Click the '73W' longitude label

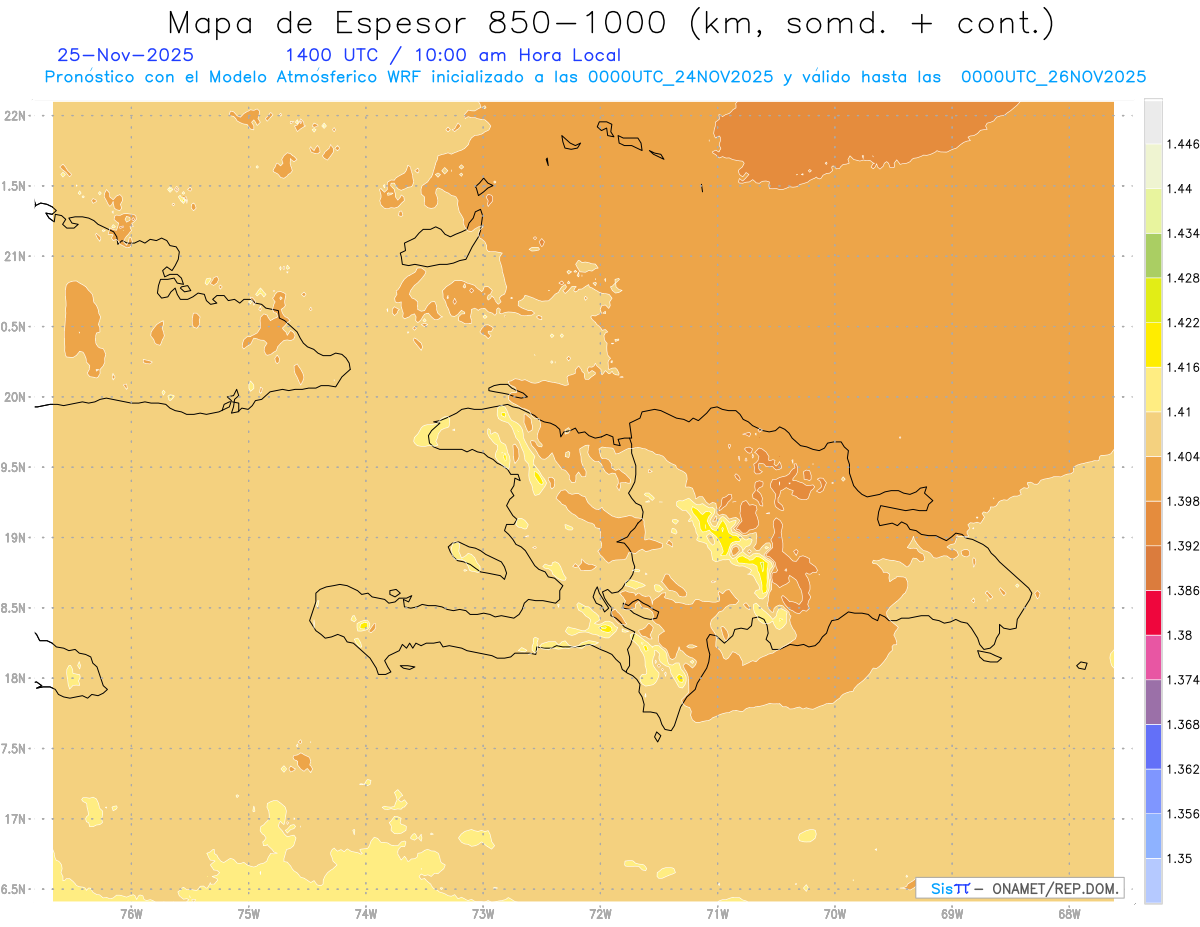click(x=483, y=913)
